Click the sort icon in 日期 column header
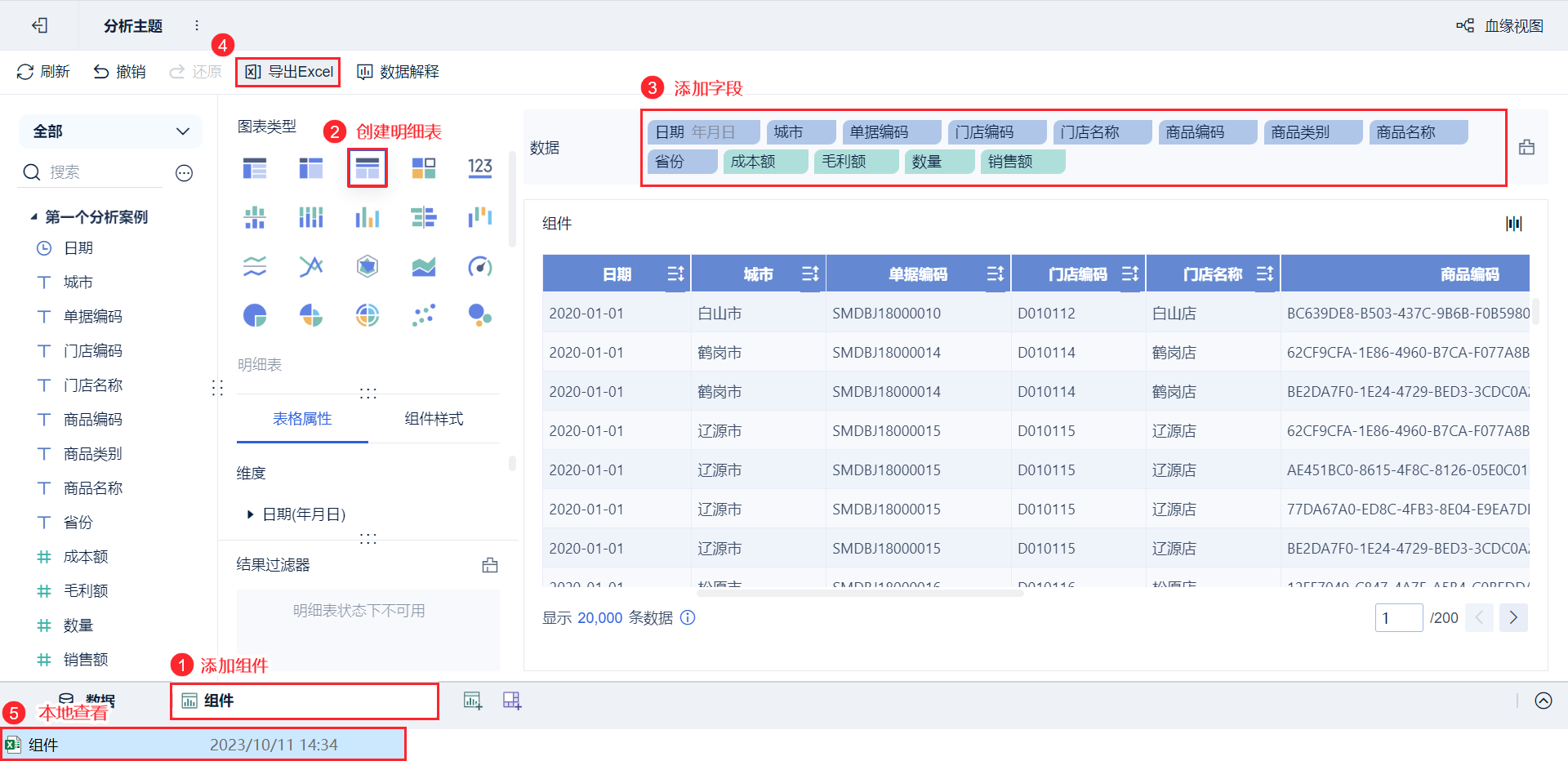Viewport: 1568px width, 761px height. 675,274
